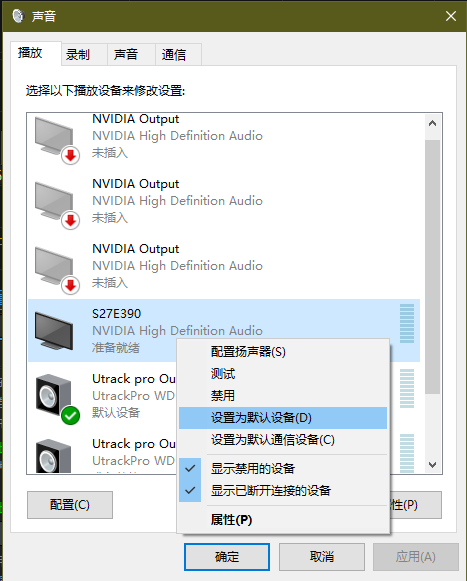
Task: Select the default Utrack pro speaker icon
Action: pyautogui.click(x=54, y=396)
